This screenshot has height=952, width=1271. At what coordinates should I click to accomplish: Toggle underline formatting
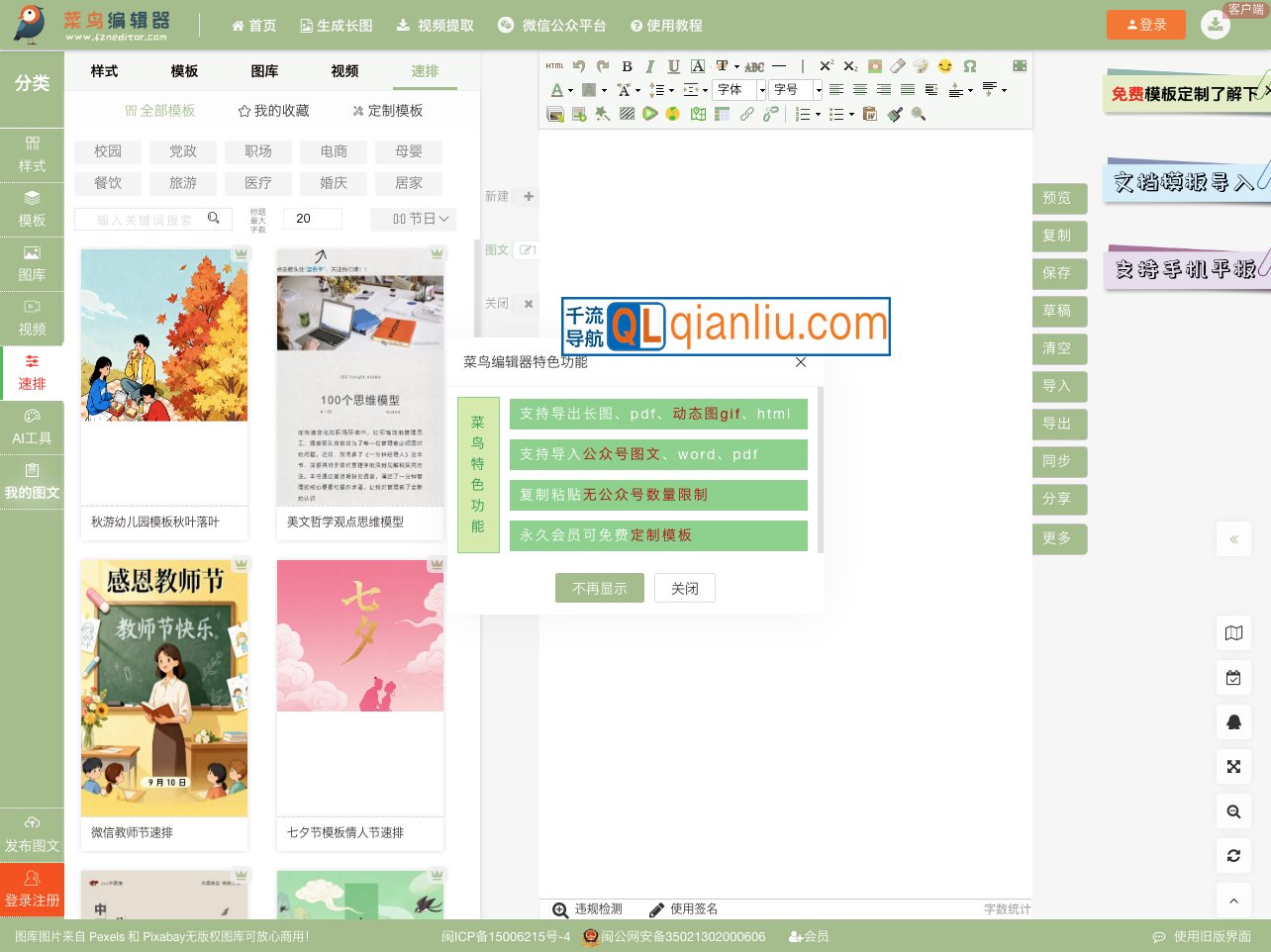tap(674, 66)
